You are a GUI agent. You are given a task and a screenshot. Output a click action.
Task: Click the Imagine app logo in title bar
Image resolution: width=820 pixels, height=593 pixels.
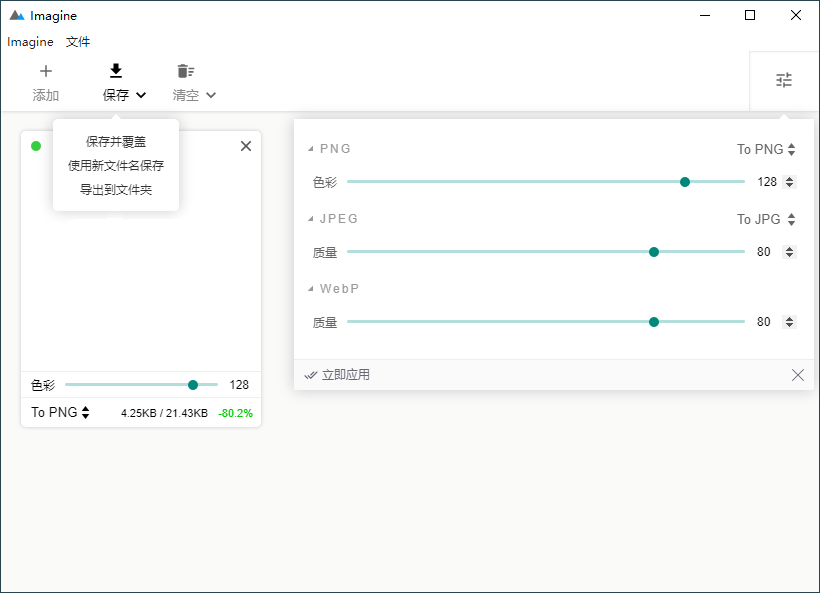(x=16, y=16)
